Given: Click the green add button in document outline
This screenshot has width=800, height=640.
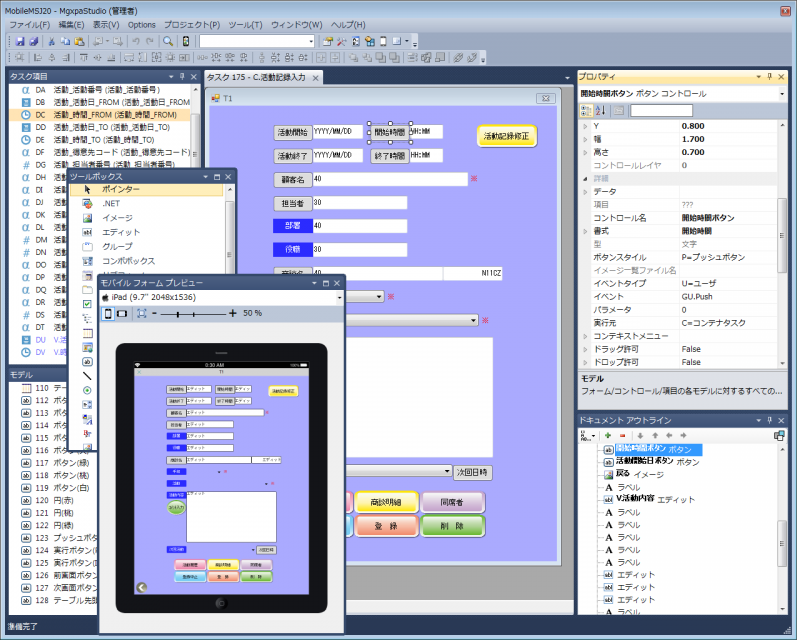Looking at the screenshot, I should coord(607,436).
